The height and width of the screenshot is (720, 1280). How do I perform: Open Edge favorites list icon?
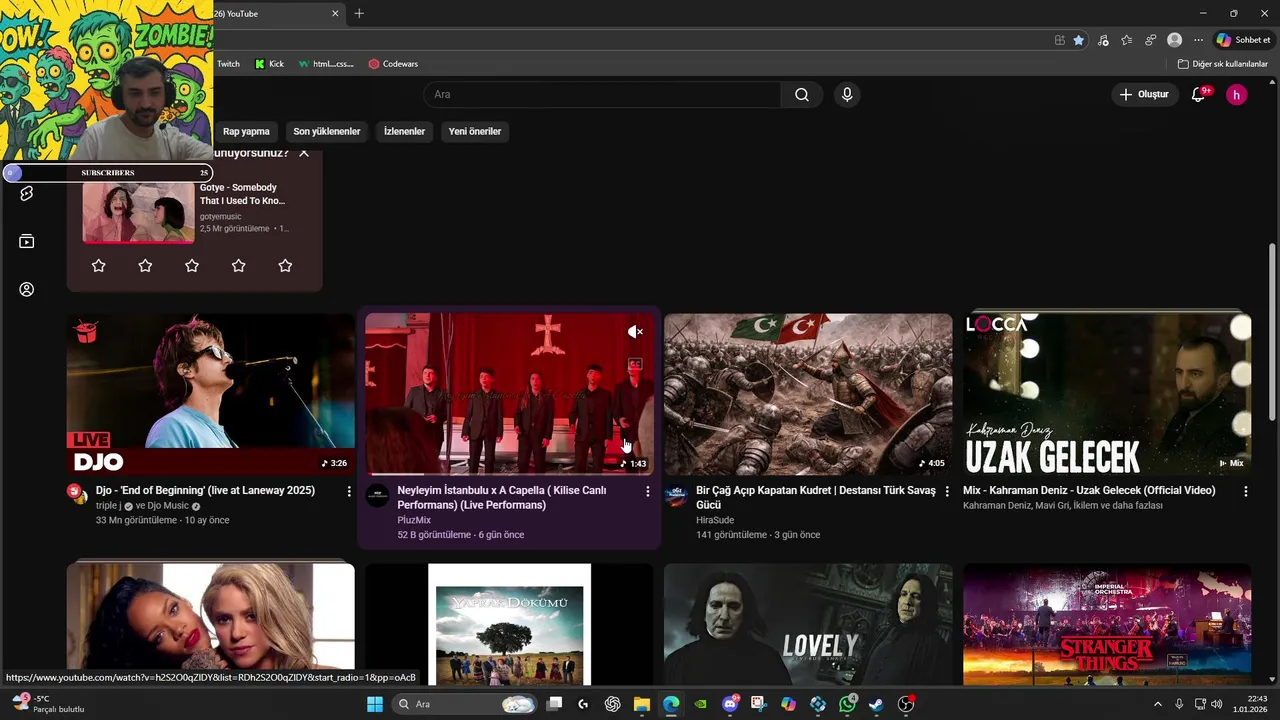[x=1127, y=40]
